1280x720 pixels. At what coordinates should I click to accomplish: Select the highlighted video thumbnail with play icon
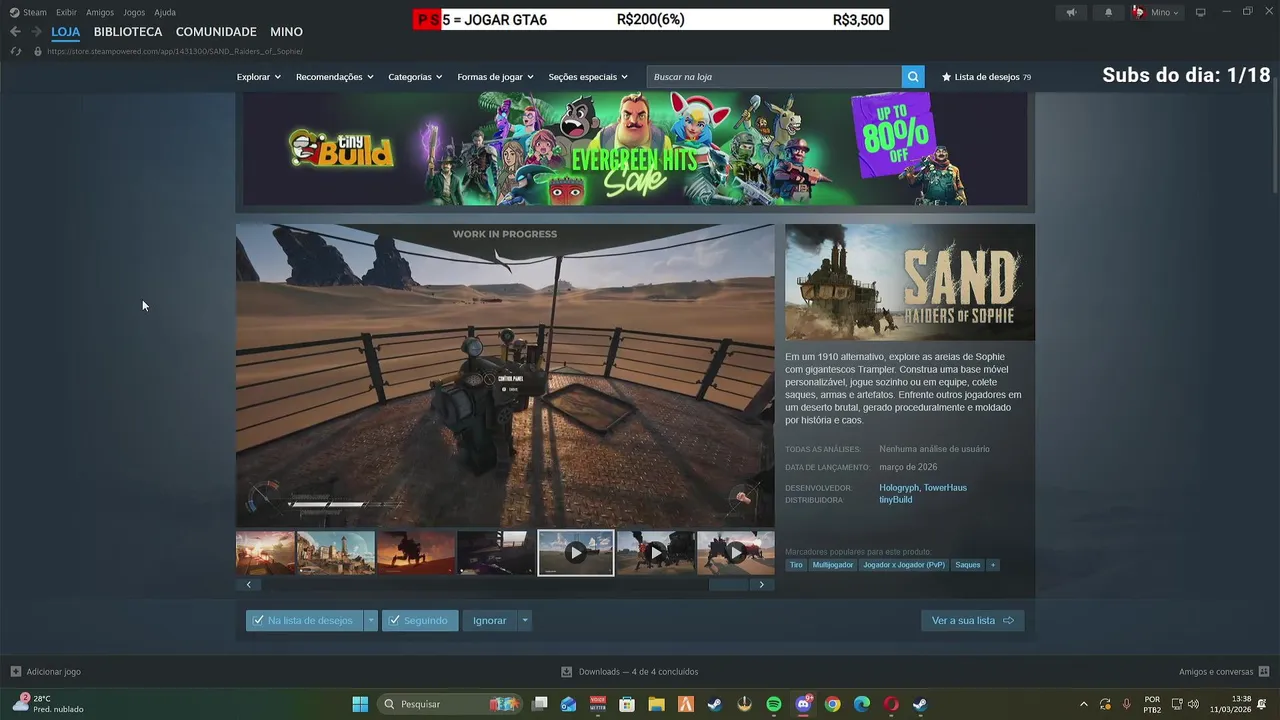576,552
